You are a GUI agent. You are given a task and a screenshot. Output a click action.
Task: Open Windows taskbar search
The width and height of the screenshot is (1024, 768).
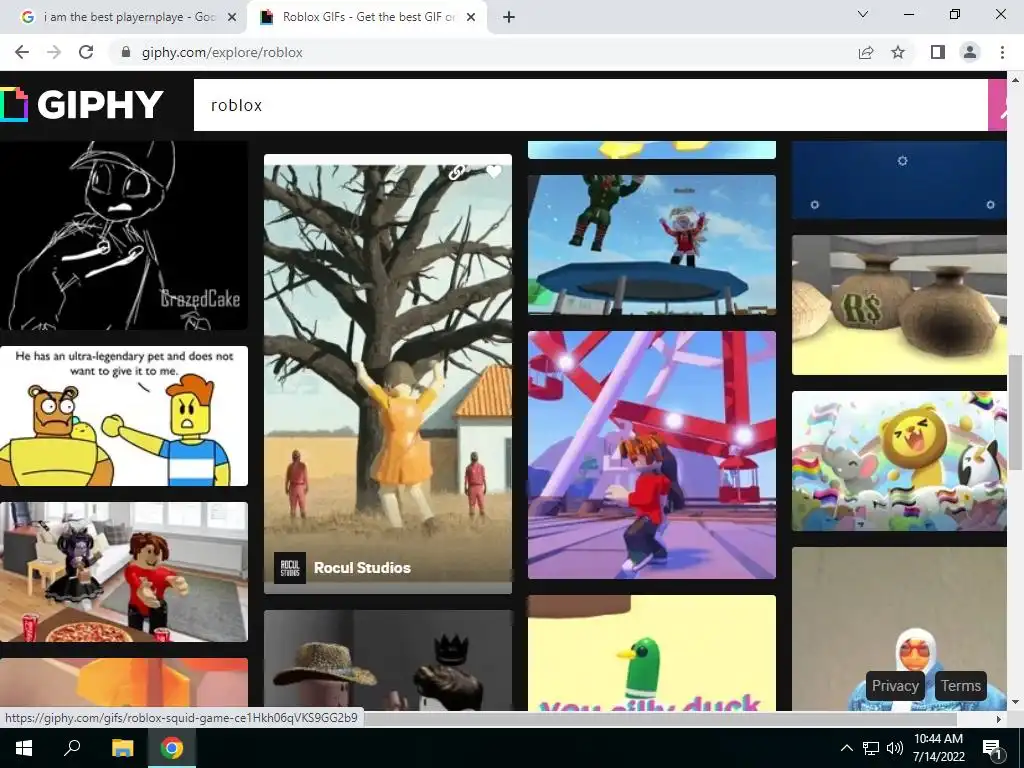(x=72, y=748)
